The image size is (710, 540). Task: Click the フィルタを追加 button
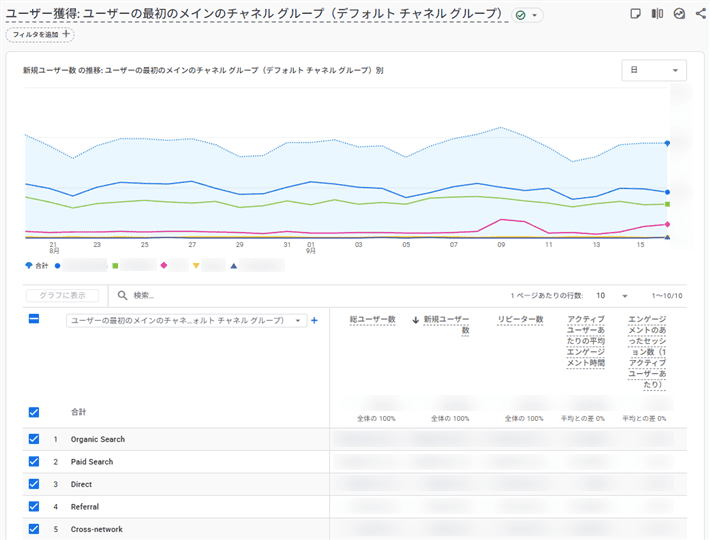click(x=40, y=34)
